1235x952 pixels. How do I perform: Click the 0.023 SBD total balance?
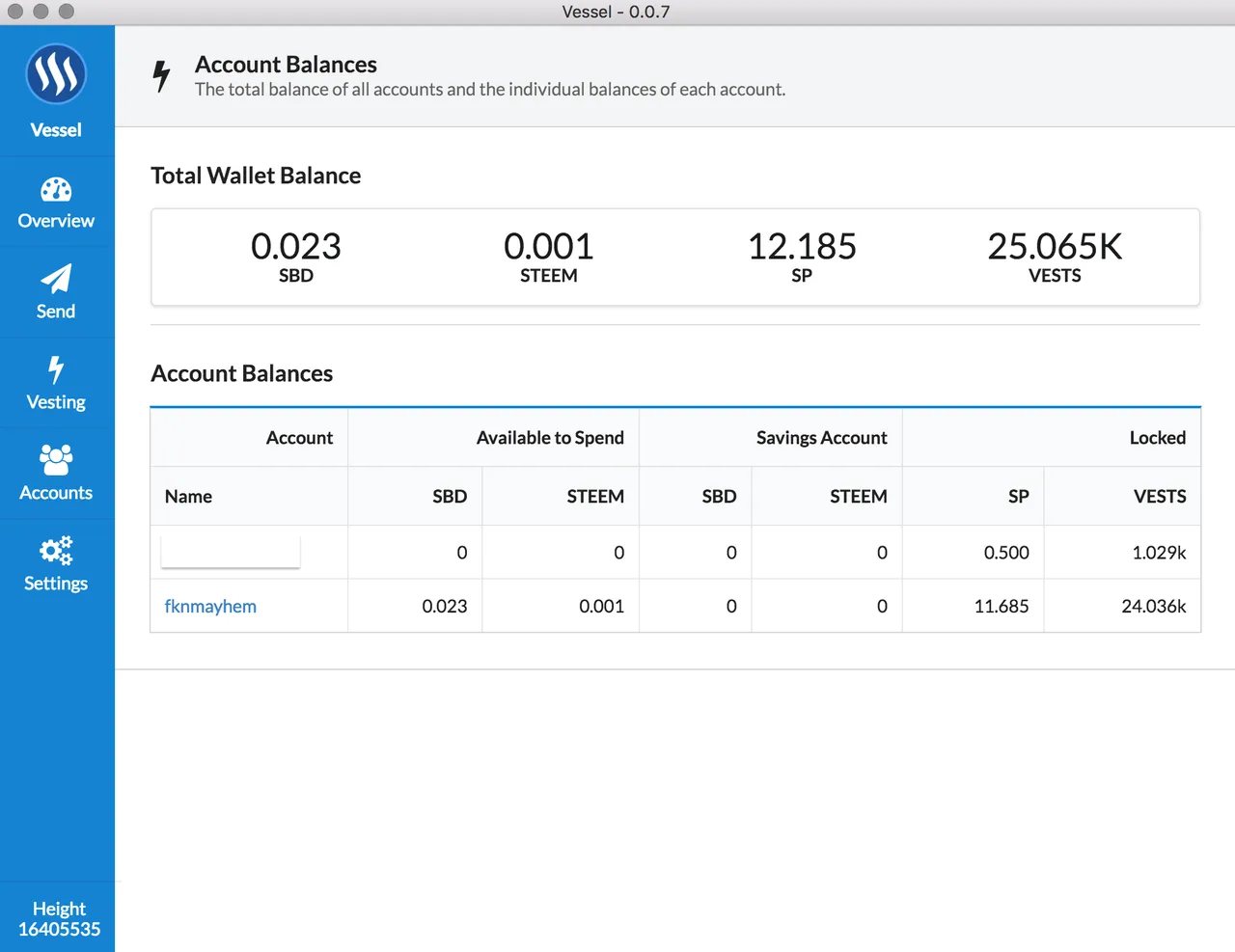tap(296, 257)
